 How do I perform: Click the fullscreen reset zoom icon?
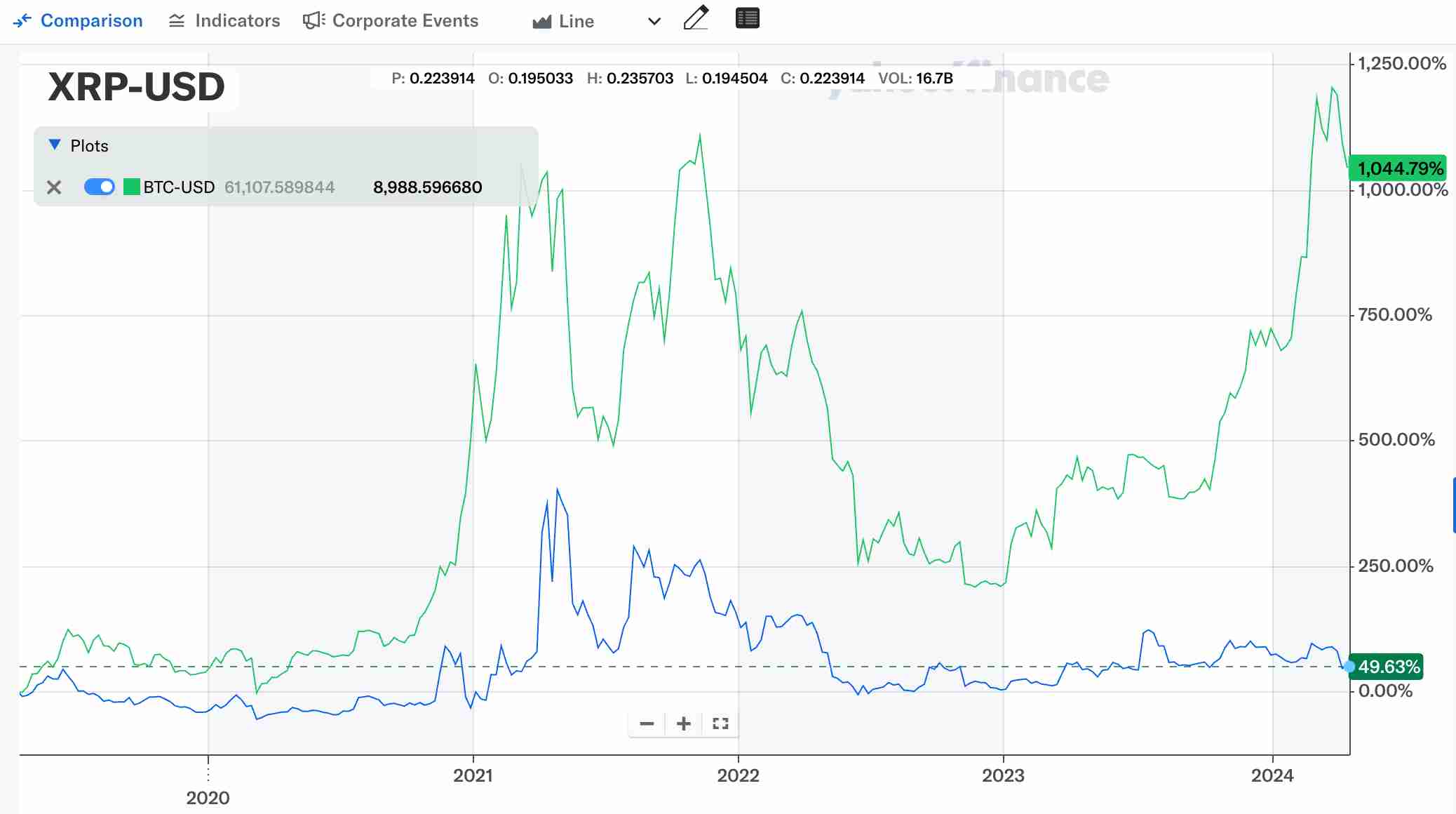pyautogui.click(x=720, y=723)
